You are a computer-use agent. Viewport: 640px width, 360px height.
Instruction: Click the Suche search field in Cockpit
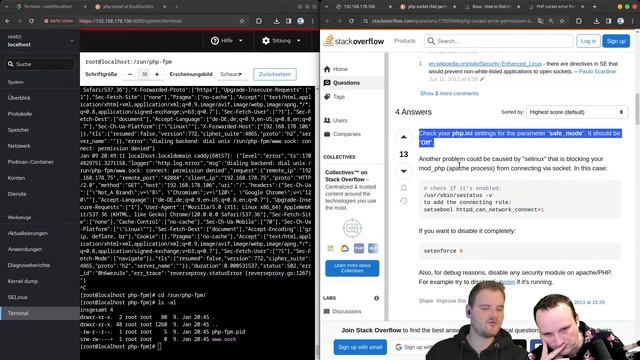coord(40,64)
